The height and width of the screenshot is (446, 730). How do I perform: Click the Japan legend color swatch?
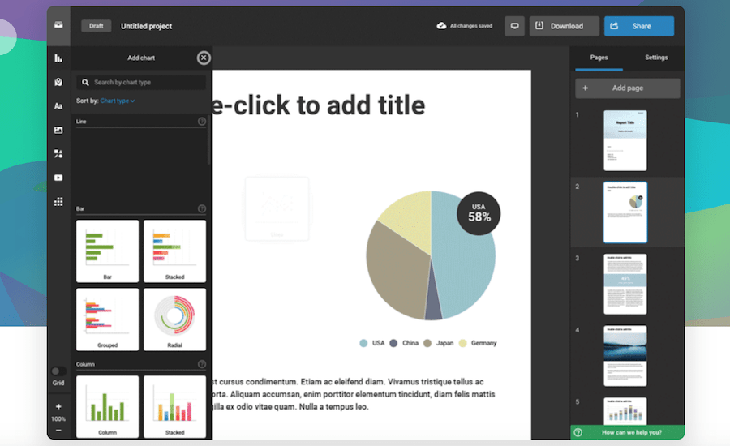(x=427, y=343)
